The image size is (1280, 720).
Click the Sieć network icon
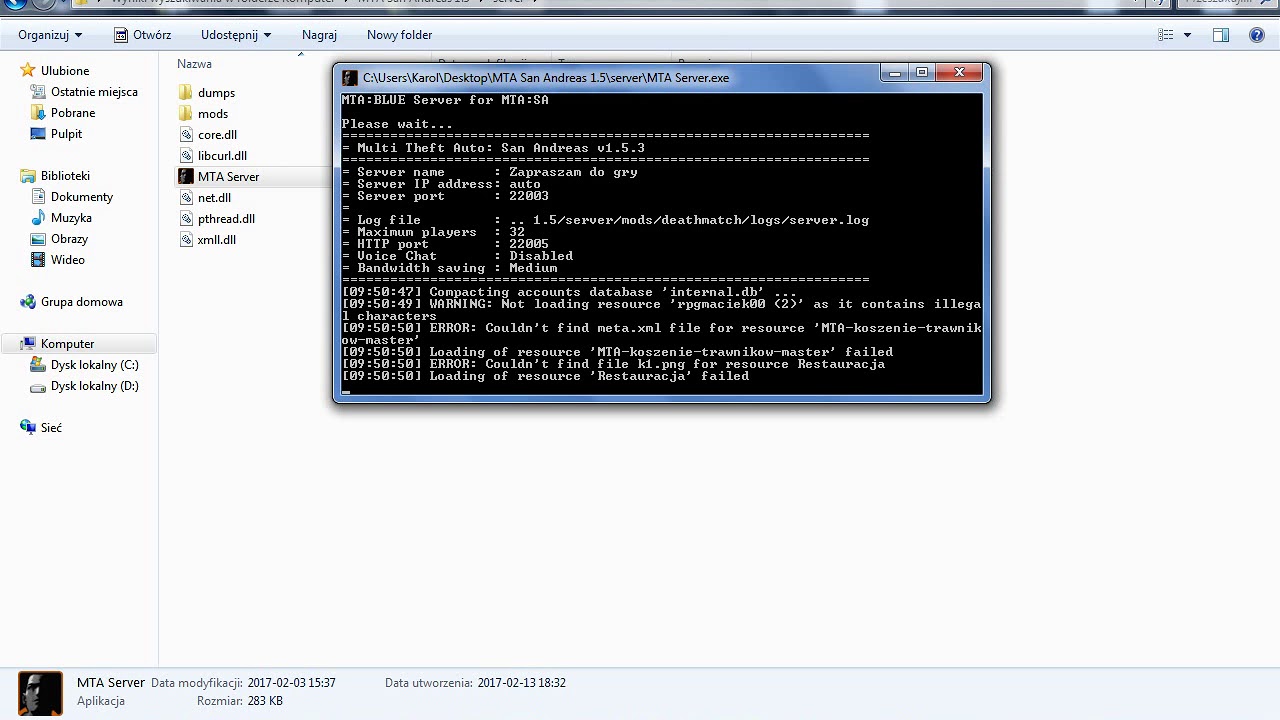[28, 427]
